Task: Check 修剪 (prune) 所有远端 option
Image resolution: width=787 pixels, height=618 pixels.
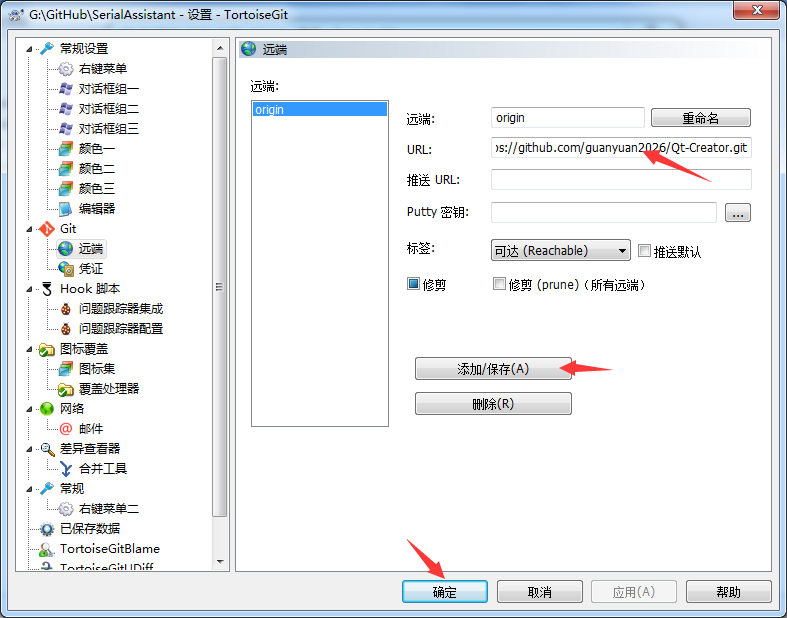Action: pos(499,284)
